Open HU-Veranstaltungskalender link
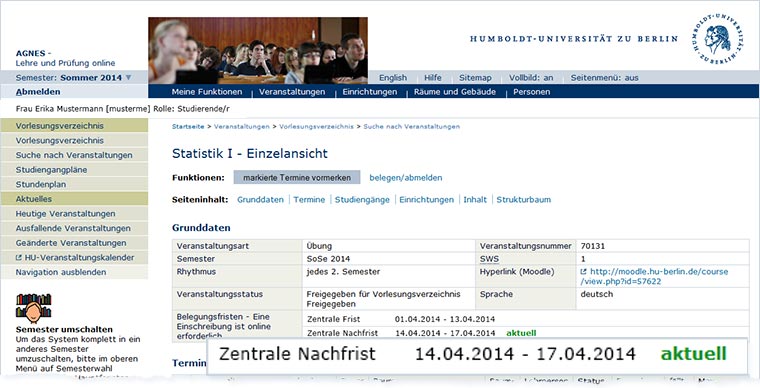This screenshot has width=760, height=388. [x=79, y=258]
